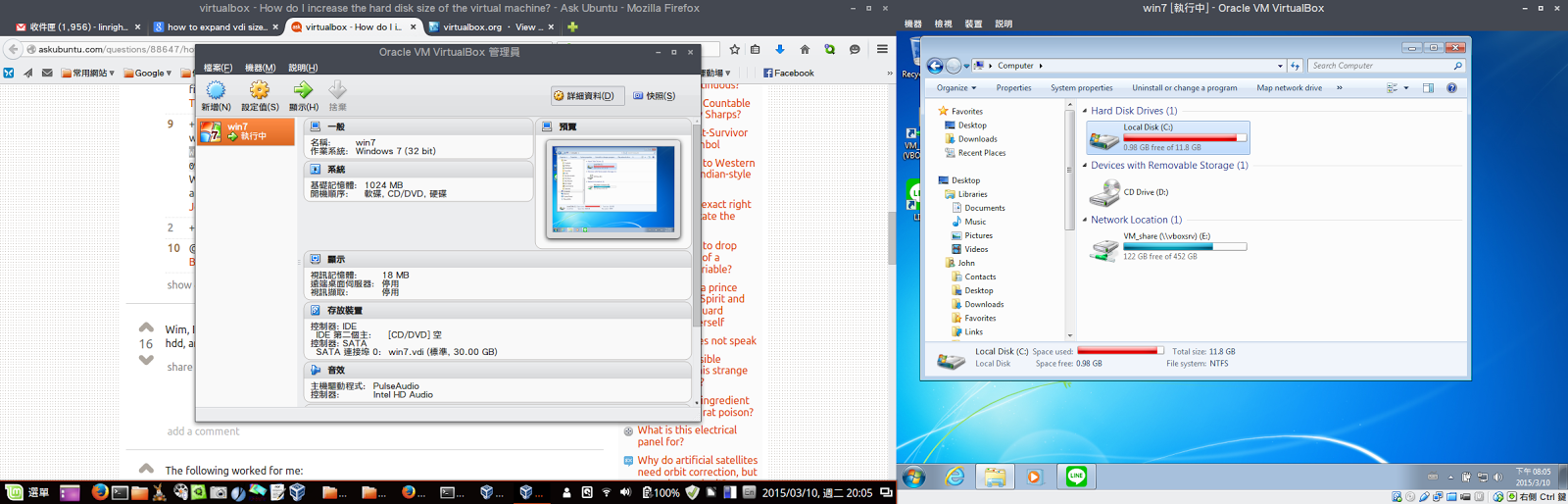Open 裝置 menu in win7 VM window
Screen dimensions: 1568x504
(x=973, y=24)
